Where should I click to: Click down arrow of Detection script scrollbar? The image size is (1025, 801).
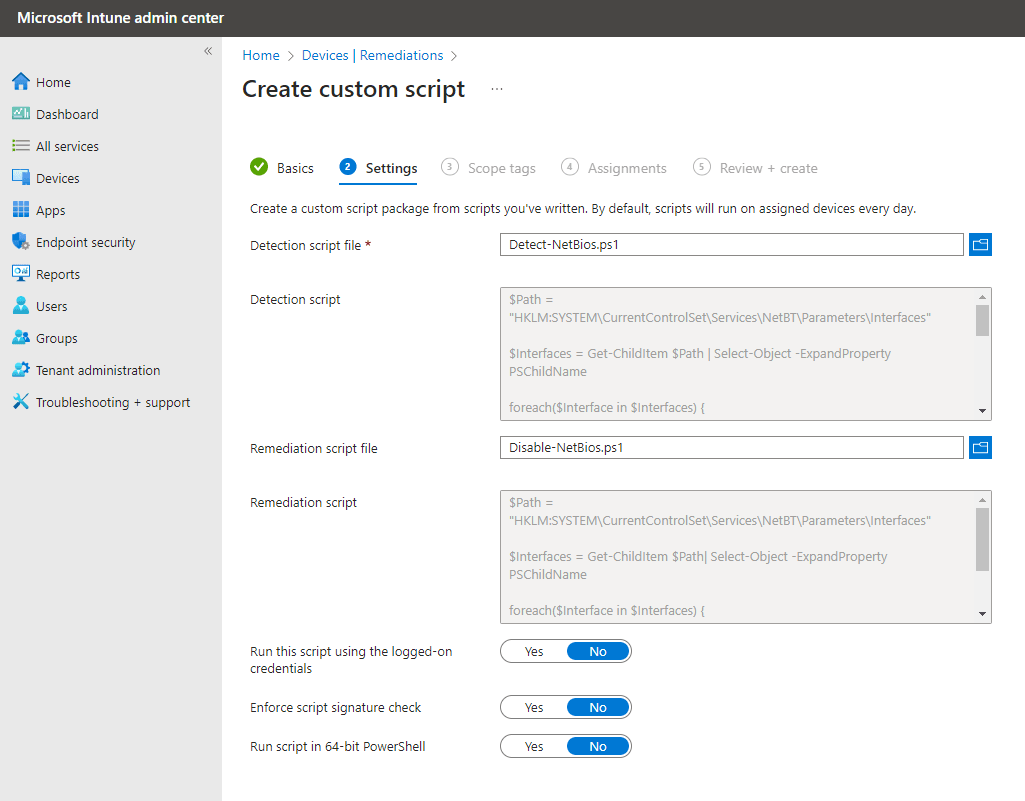(x=982, y=411)
